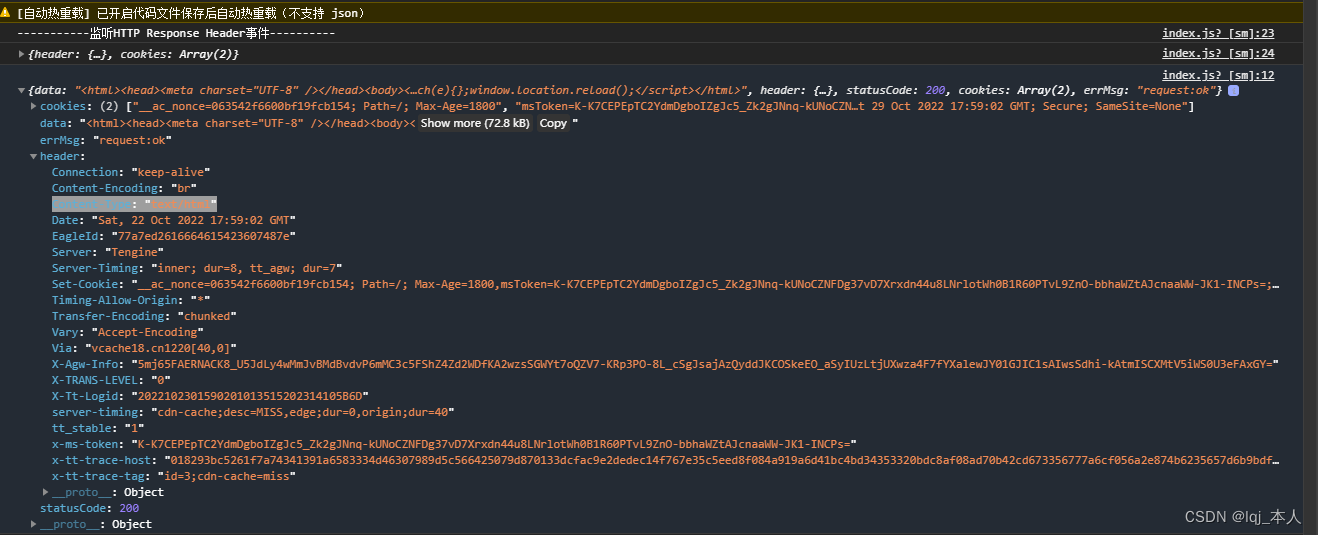Select the Set-Cookie header row
The height and width of the screenshot is (535, 1318).
pos(665,284)
